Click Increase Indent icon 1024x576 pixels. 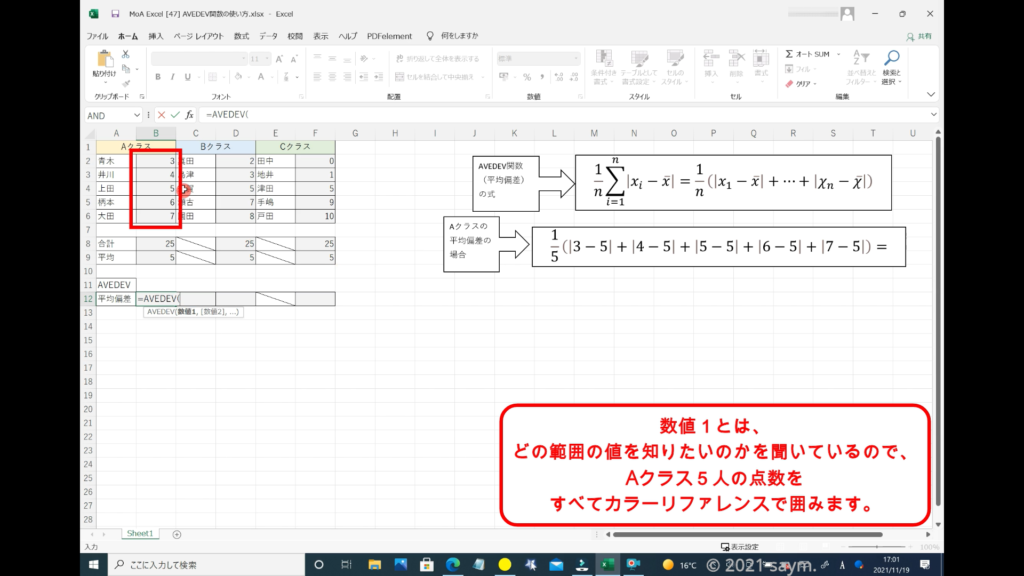click(x=379, y=77)
